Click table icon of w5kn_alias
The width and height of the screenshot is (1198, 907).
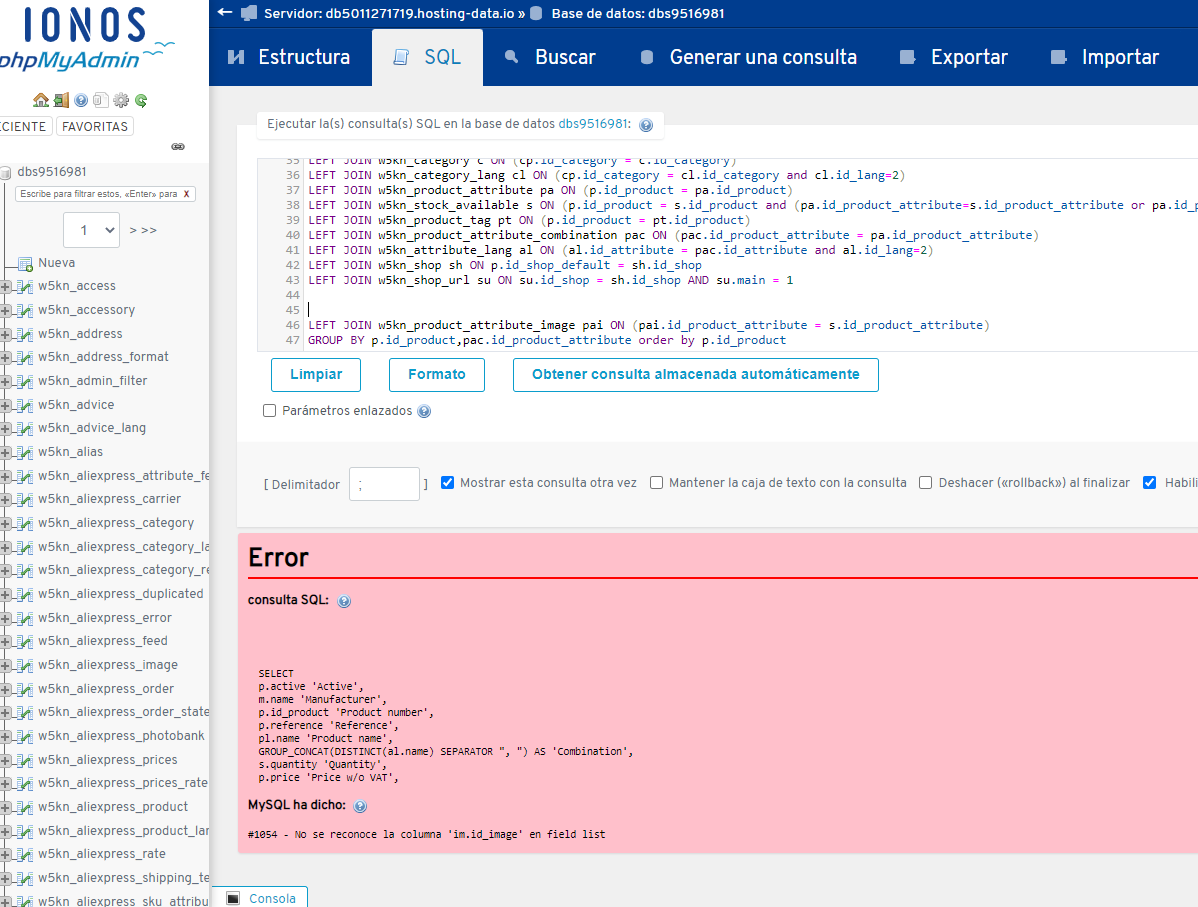[25, 453]
